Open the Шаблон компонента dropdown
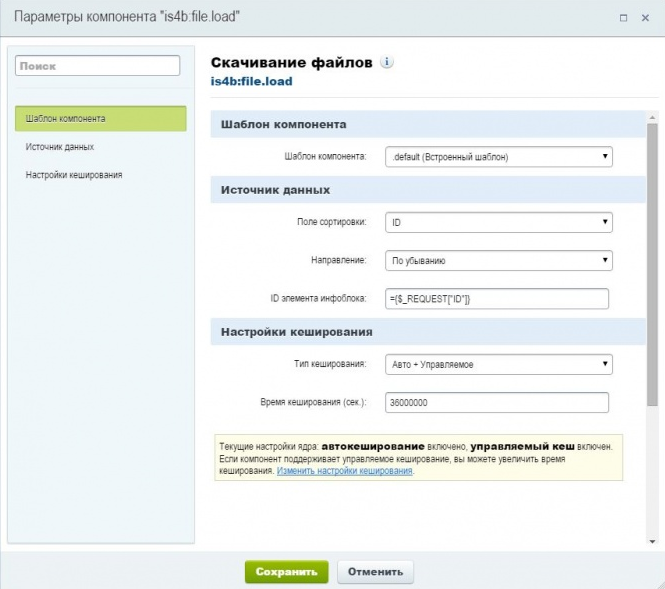665x589 pixels. point(497,157)
